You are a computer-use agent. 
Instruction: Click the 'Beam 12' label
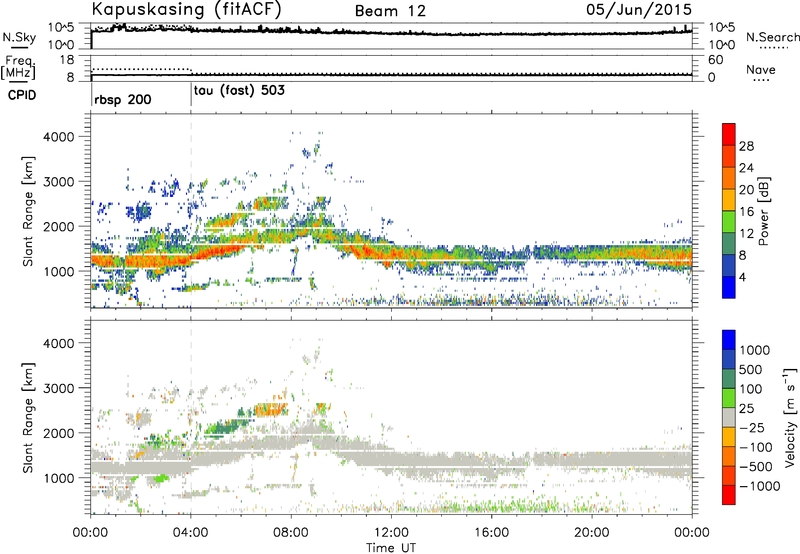click(390, 11)
